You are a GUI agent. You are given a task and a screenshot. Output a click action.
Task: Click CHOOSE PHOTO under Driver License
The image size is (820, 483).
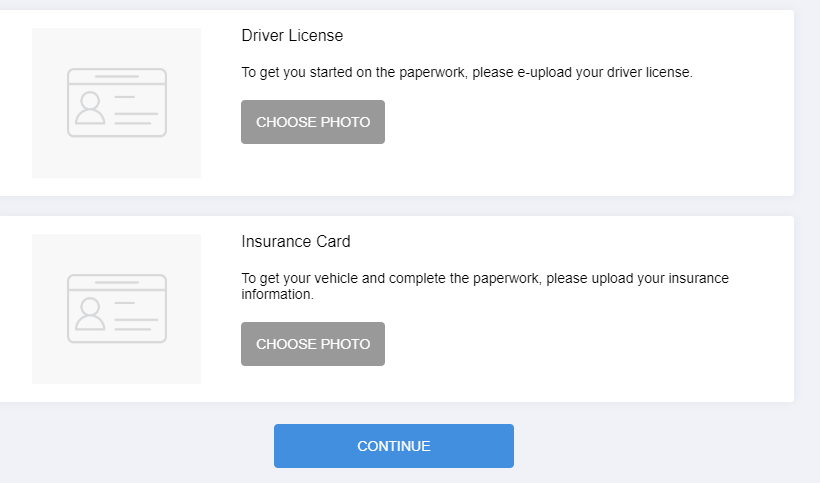313,122
